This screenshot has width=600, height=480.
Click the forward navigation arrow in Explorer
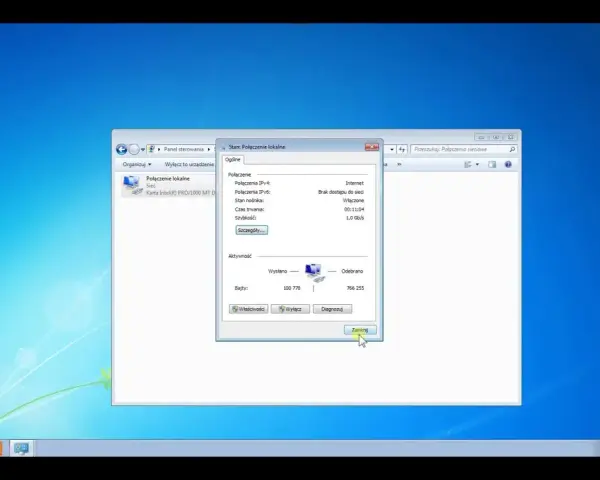pos(134,149)
